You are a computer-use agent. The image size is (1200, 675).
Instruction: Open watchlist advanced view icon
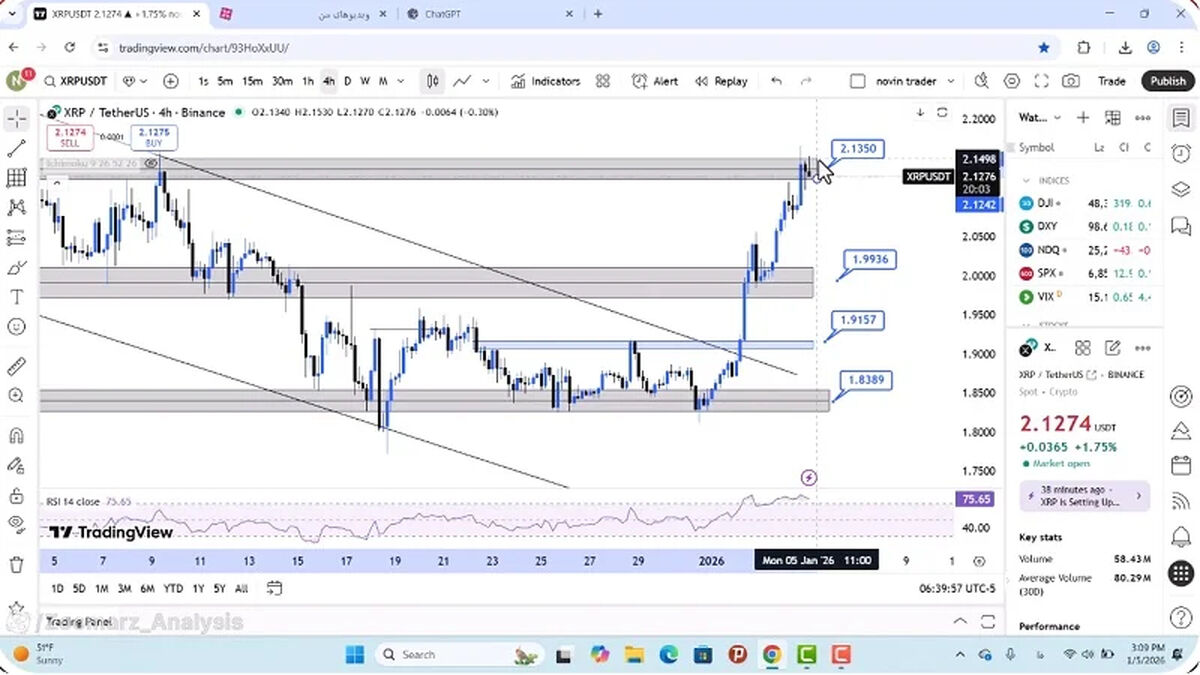(1113, 117)
